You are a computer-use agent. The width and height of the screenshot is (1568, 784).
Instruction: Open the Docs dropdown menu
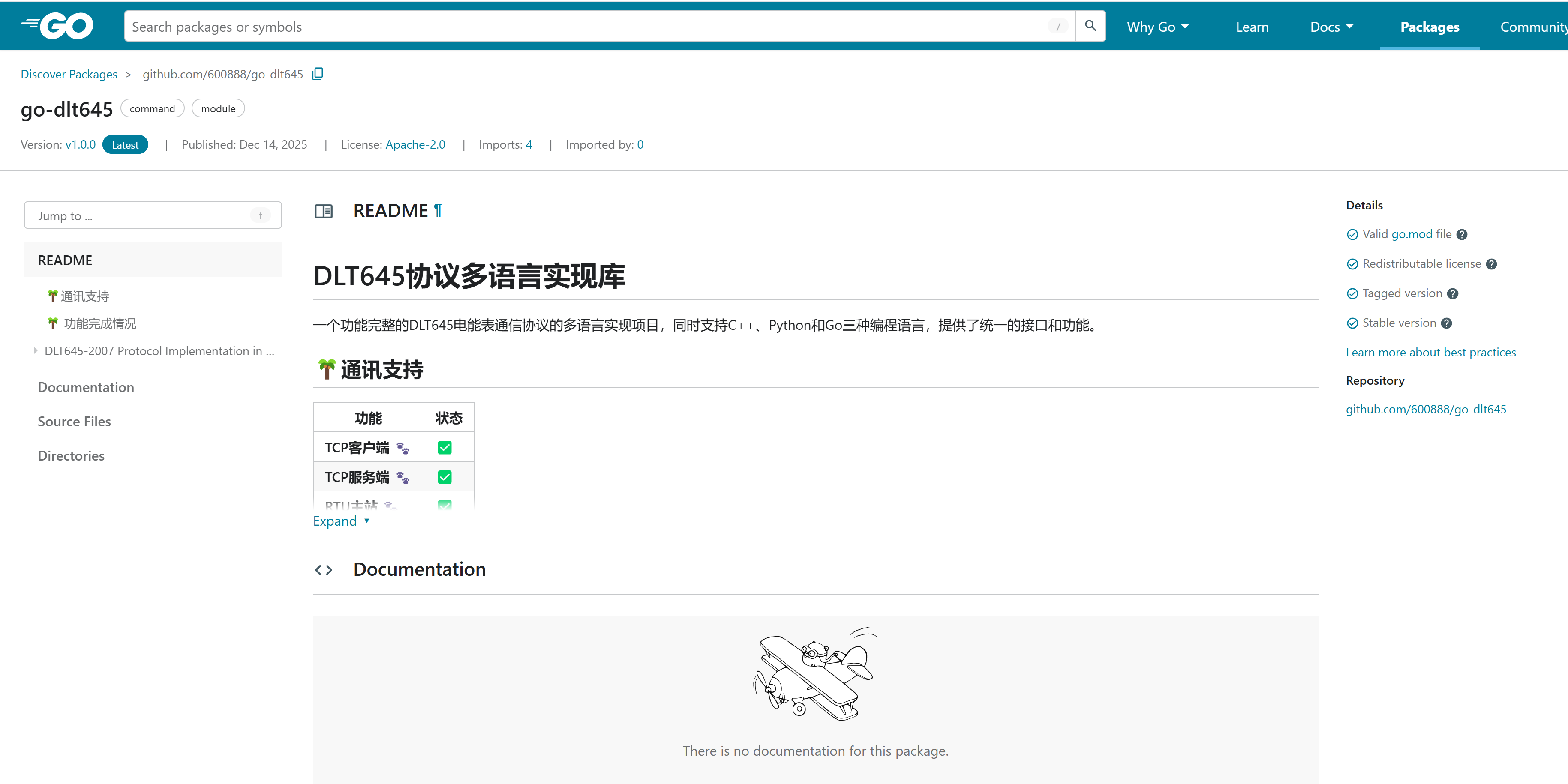(x=1331, y=27)
